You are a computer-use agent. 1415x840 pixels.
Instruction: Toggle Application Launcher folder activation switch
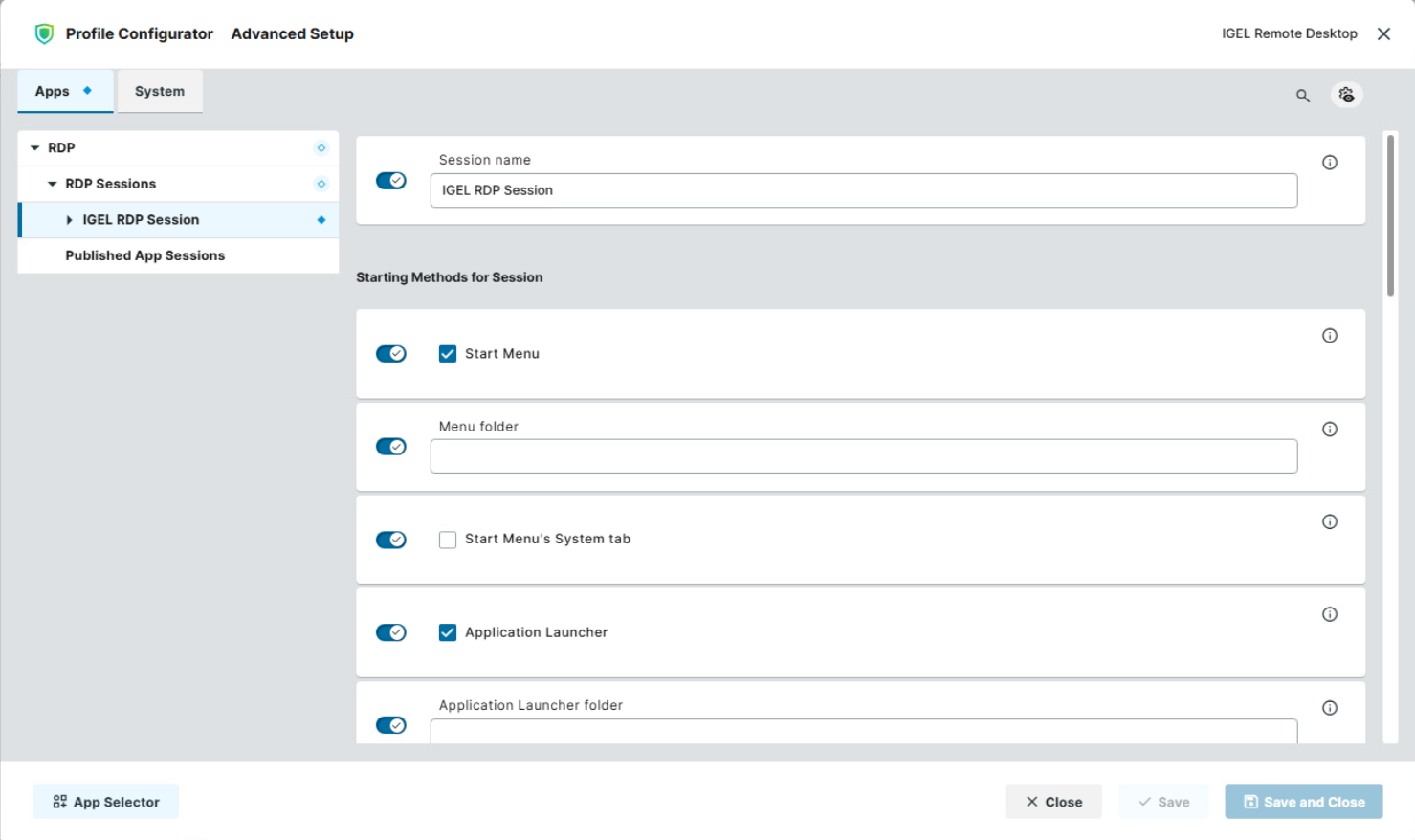(391, 725)
